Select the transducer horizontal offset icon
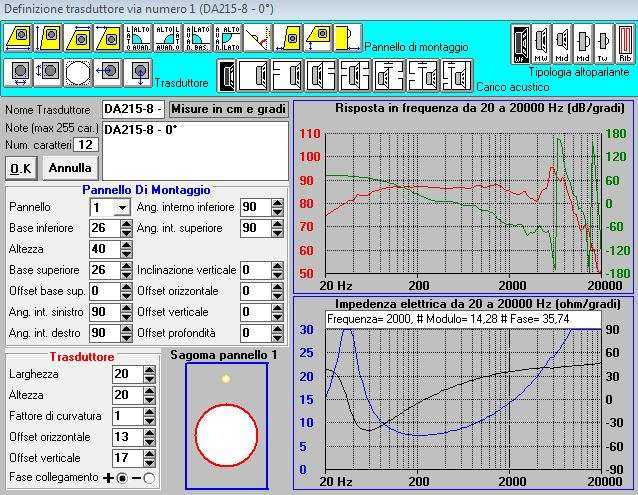 pos(108,73)
